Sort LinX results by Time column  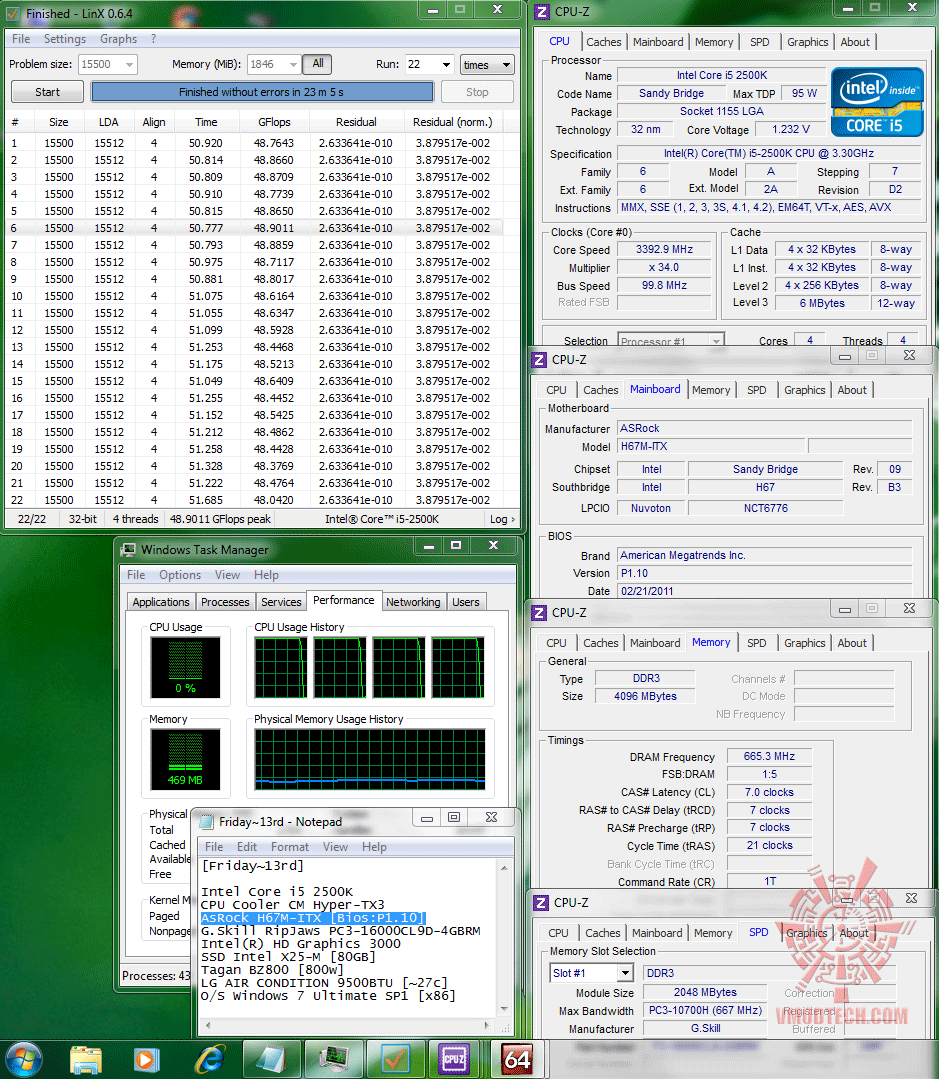(206, 122)
